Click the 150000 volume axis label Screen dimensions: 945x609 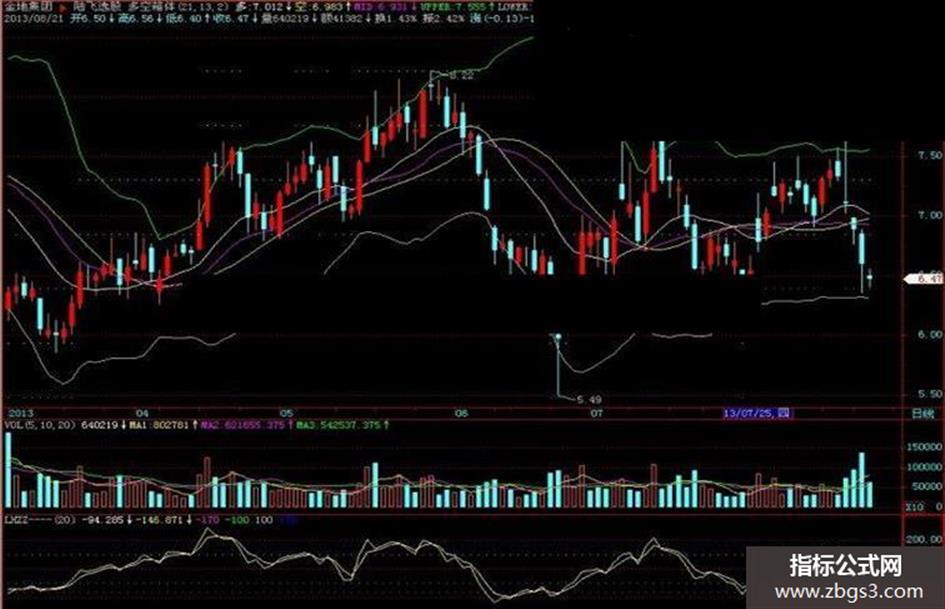tap(924, 447)
